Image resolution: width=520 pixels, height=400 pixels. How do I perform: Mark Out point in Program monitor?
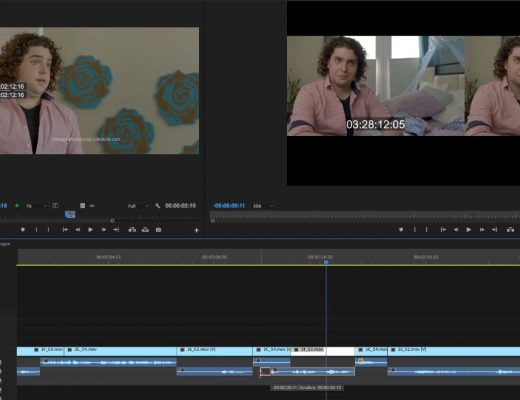426,229
